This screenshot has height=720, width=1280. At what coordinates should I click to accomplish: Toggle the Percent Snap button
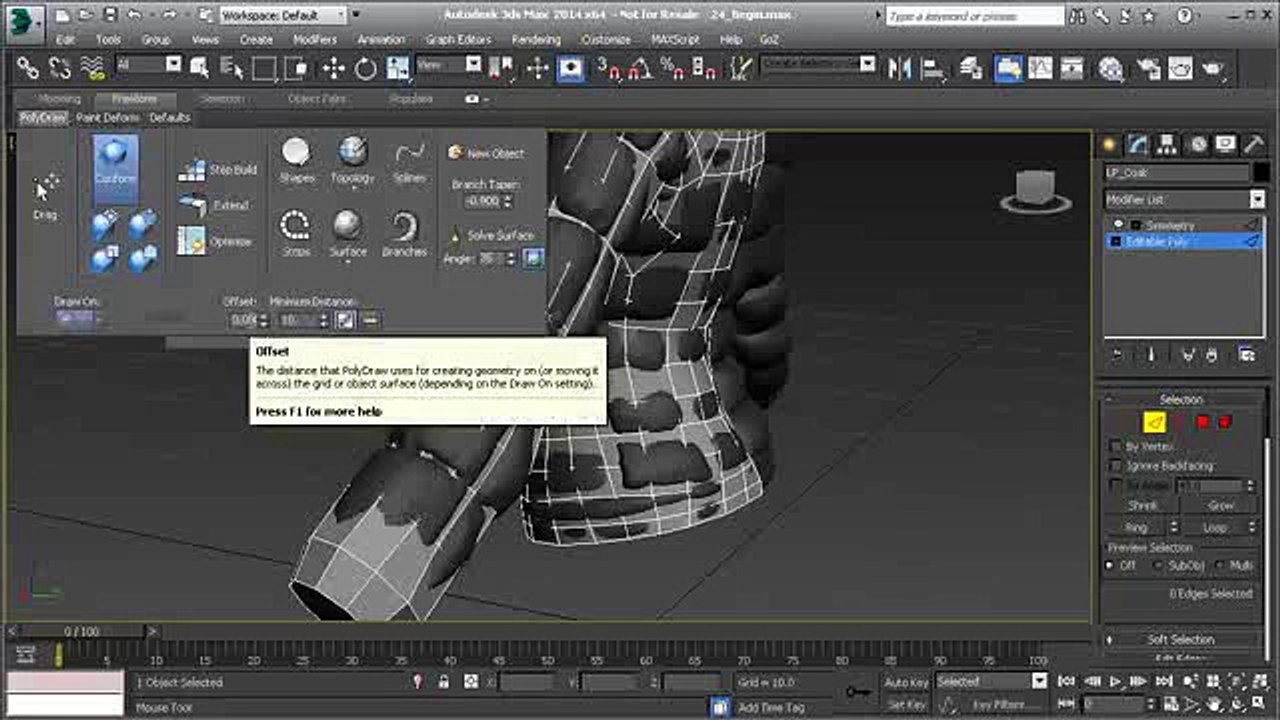coord(672,68)
